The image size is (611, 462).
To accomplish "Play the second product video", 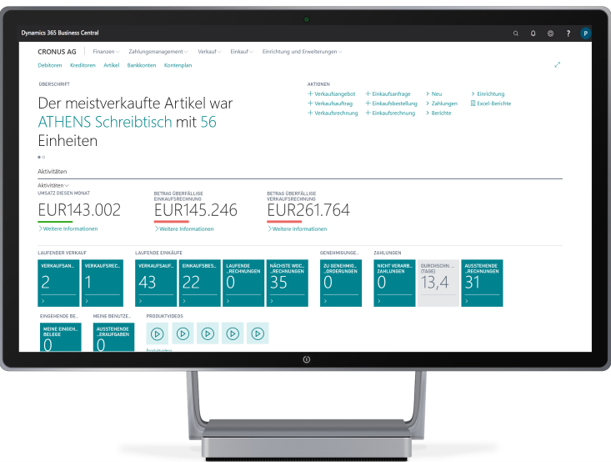I will tap(182, 333).
